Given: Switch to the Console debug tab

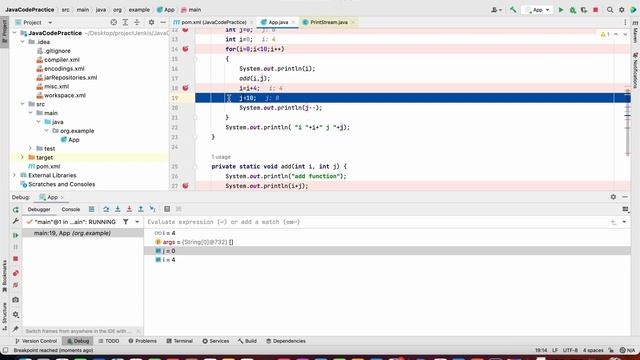Looking at the screenshot, I should pos(71,209).
